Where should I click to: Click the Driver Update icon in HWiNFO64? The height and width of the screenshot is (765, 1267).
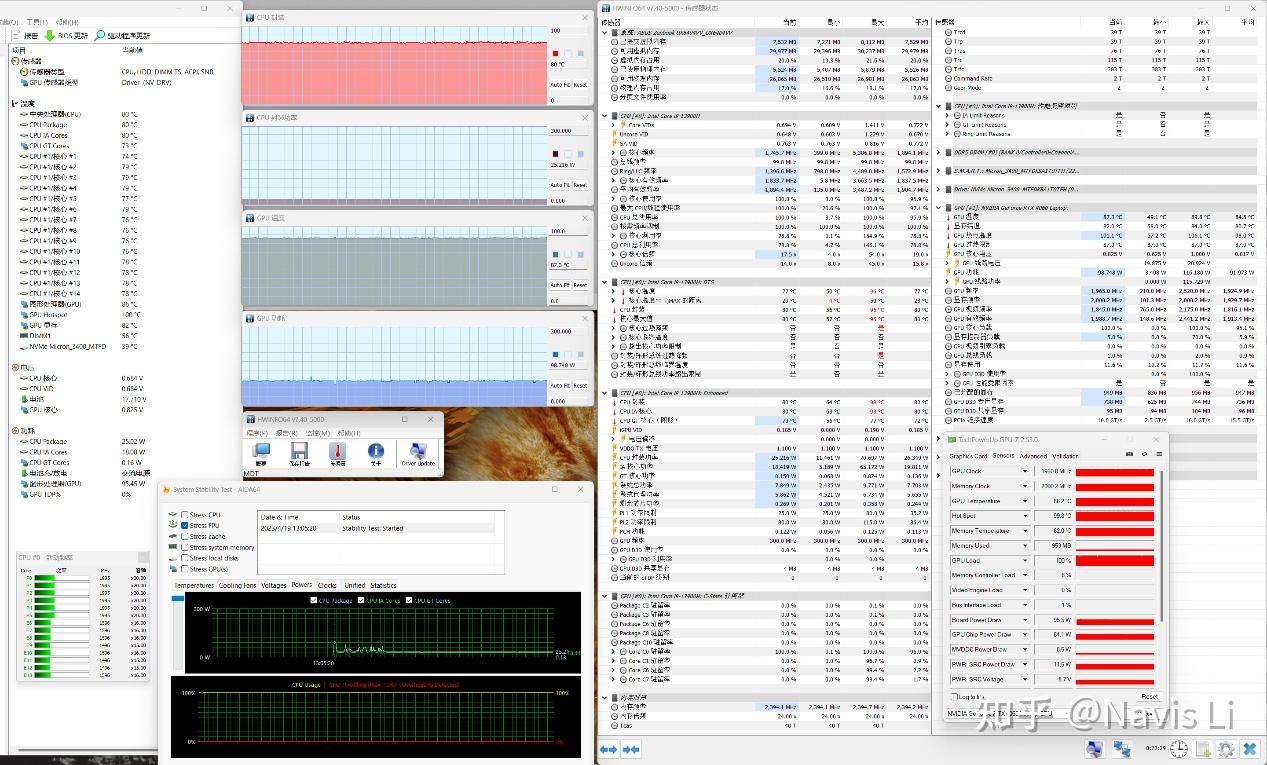(418, 451)
